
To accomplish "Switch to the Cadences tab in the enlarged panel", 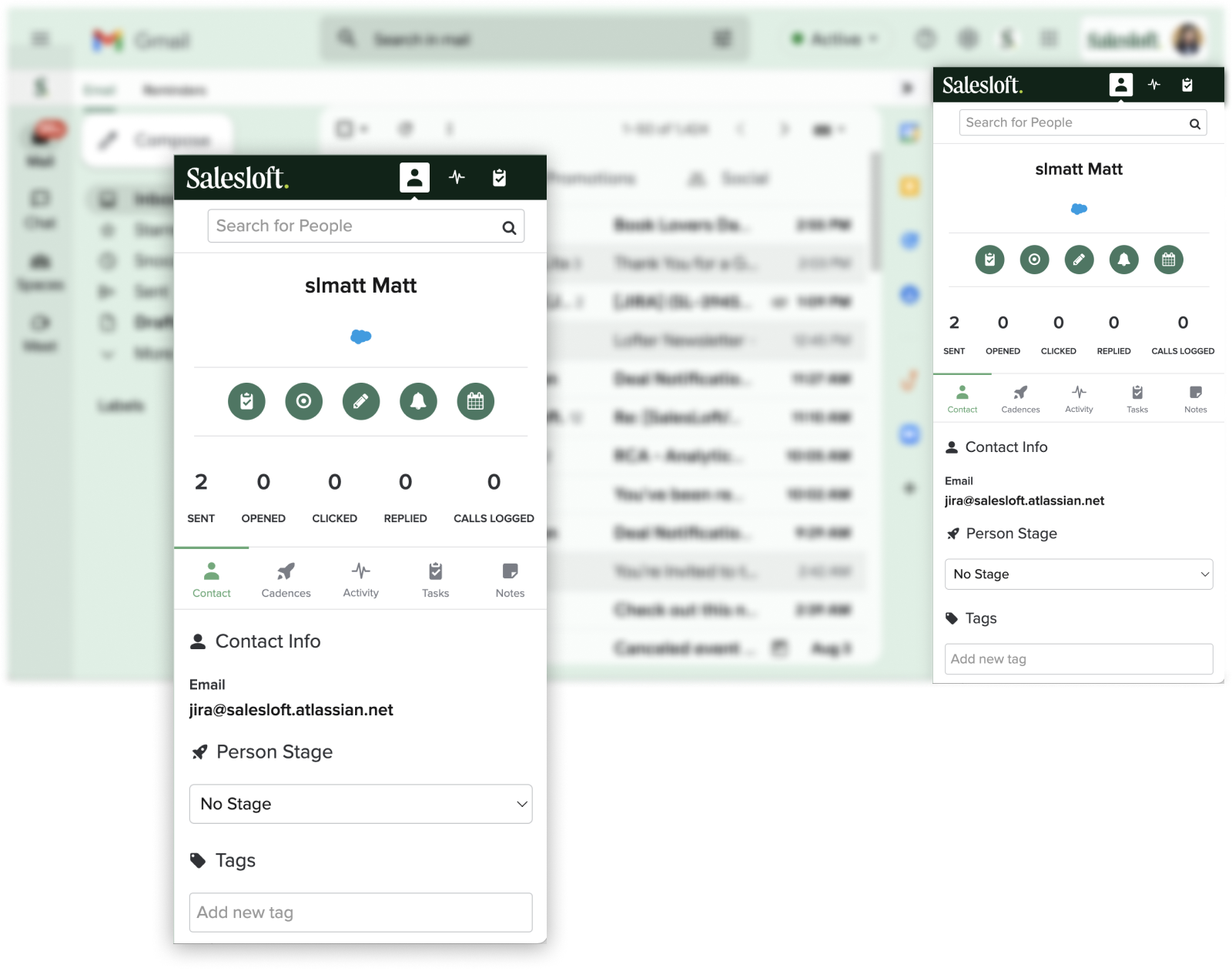I will pos(286,579).
